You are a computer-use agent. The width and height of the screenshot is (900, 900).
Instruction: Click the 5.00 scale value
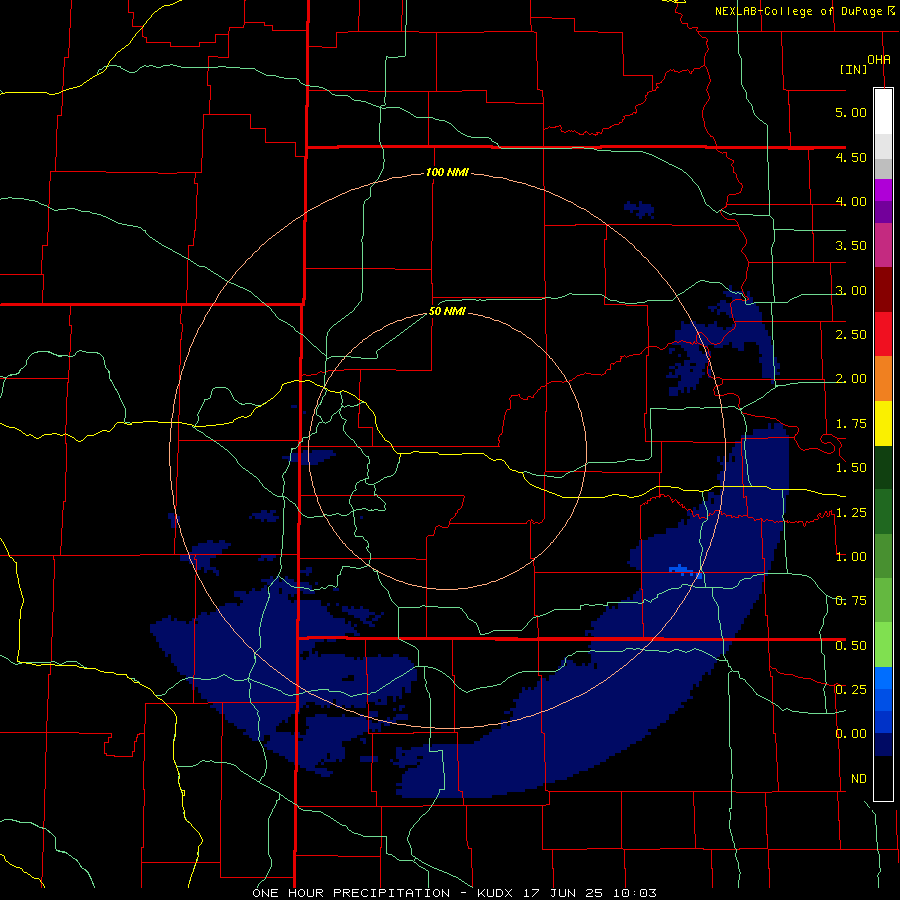[x=851, y=112]
